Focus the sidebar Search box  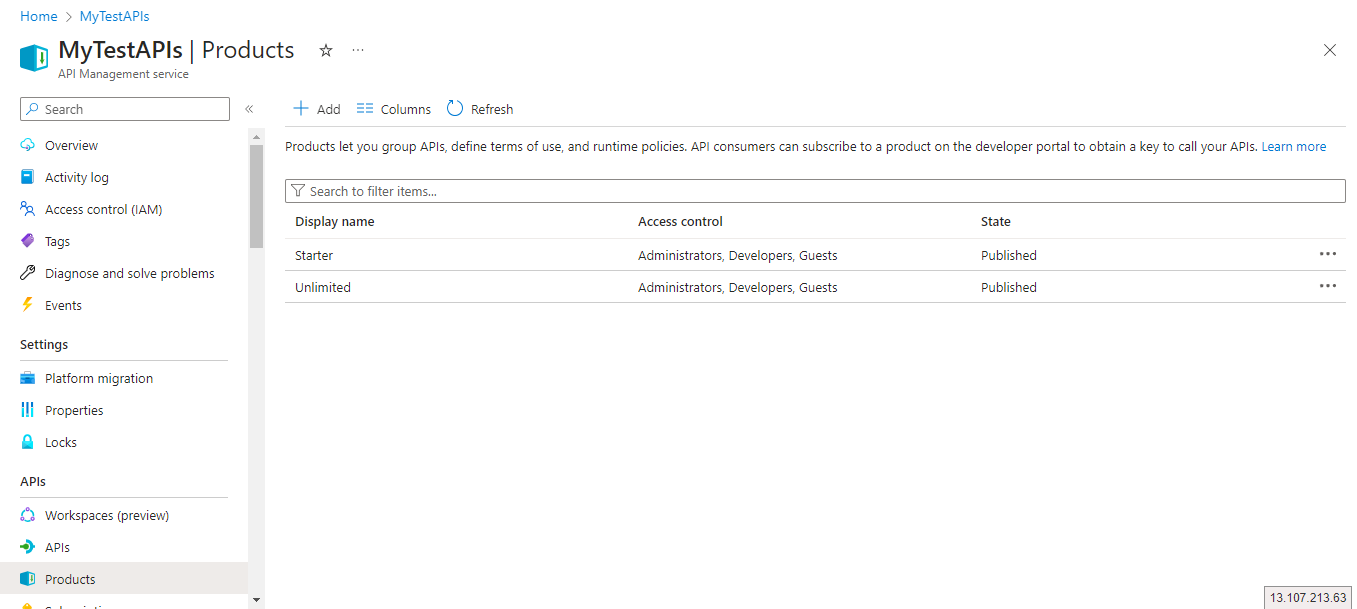click(x=125, y=109)
